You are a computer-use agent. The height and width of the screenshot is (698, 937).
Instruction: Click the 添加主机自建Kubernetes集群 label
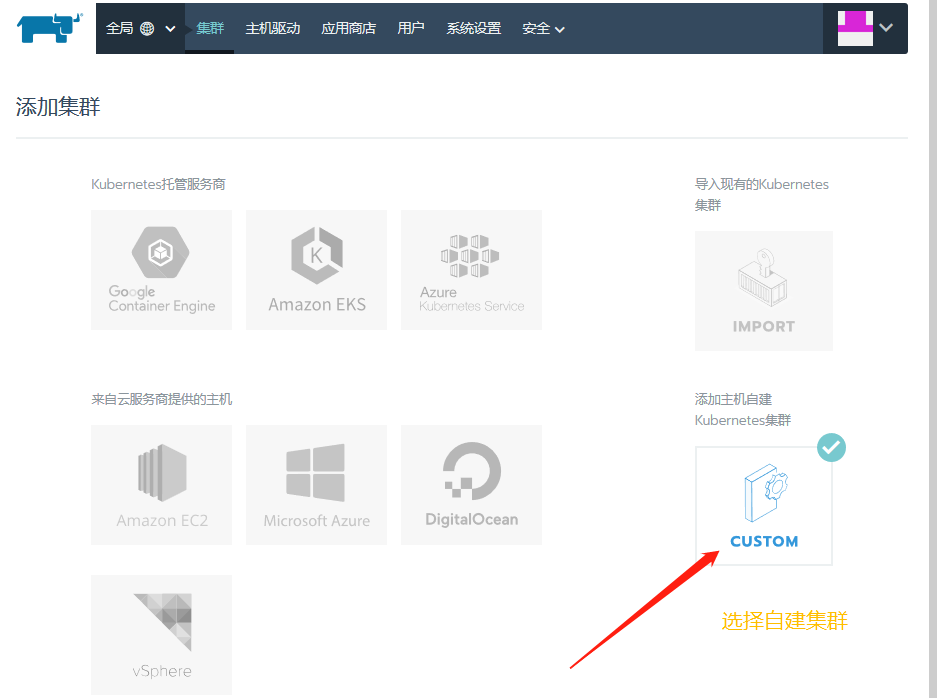click(743, 409)
